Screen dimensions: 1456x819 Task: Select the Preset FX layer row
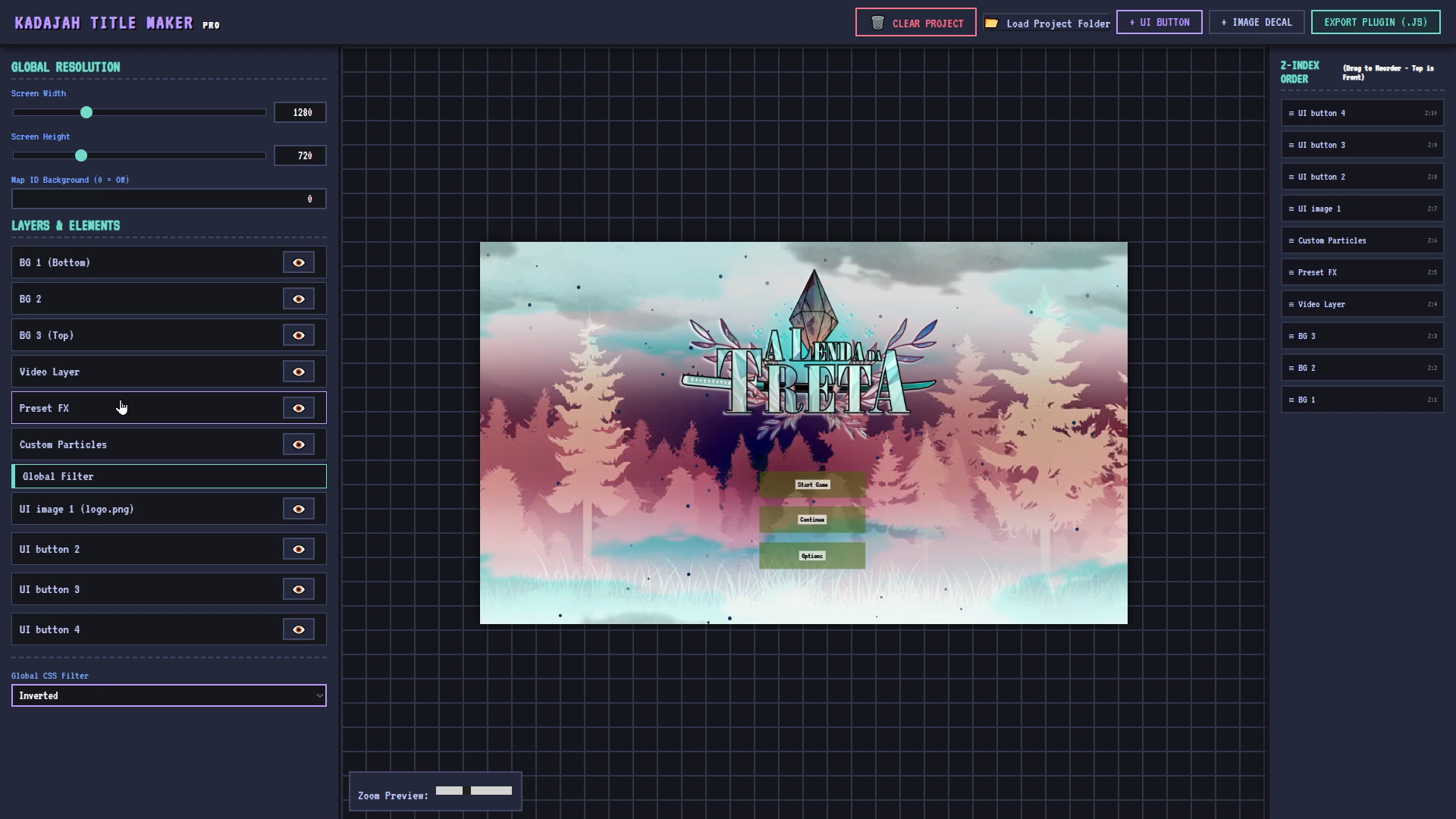coord(169,408)
